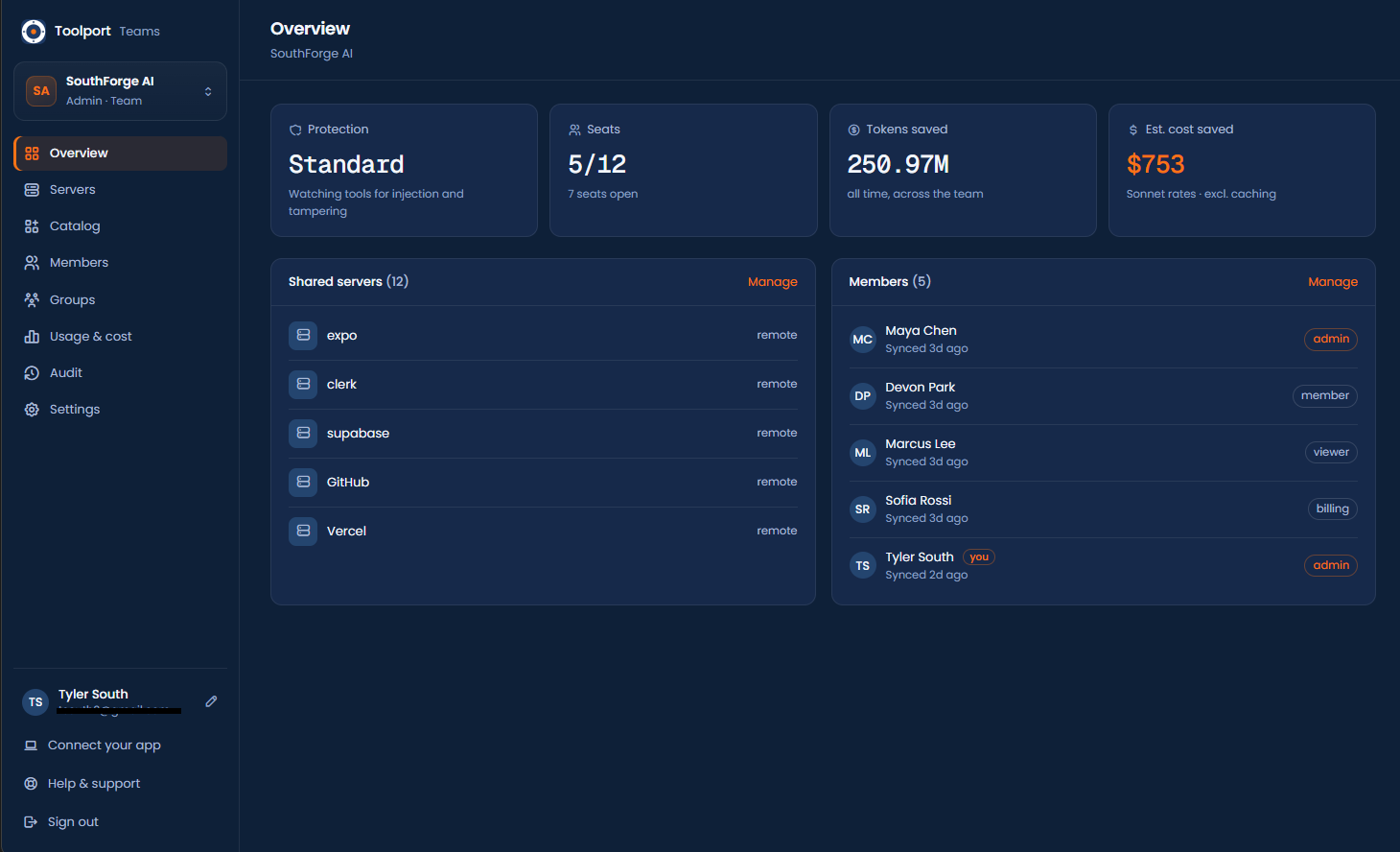Navigate to Members section
This screenshot has width=1400, height=852.
[120, 263]
